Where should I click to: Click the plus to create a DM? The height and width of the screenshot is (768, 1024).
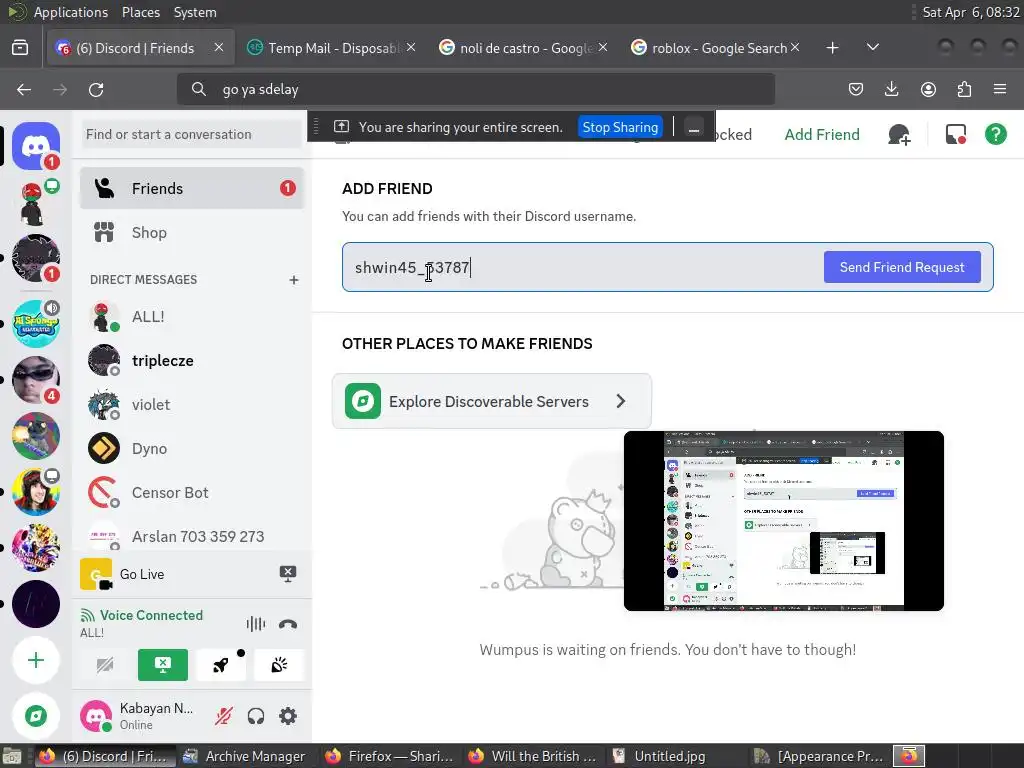pyautogui.click(x=294, y=280)
